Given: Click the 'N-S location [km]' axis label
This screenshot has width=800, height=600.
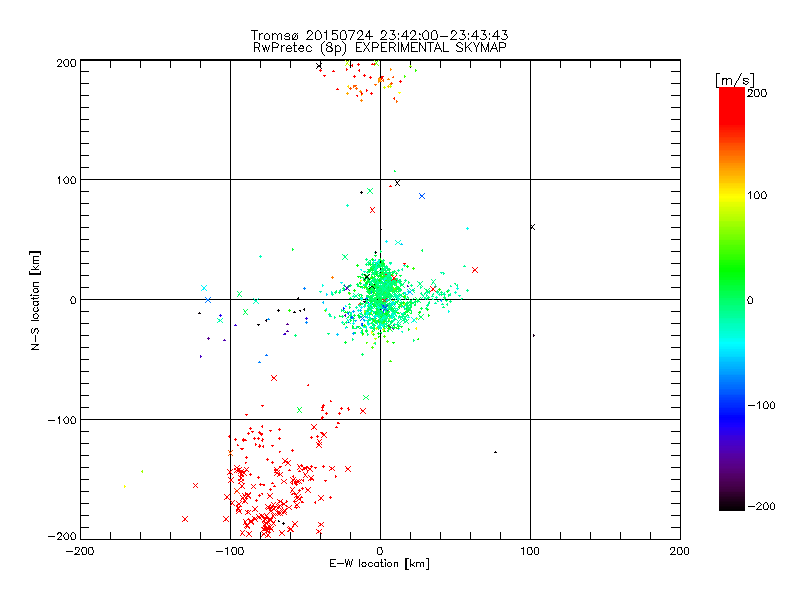Looking at the screenshot, I should 35,300.
